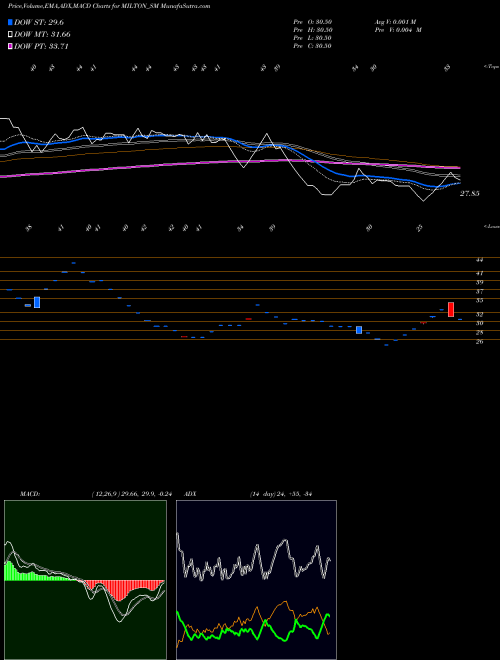The width and height of the screenshot is (500, 660).
Task: Click the 37 price axis label
Action: [x=479, y=292]
